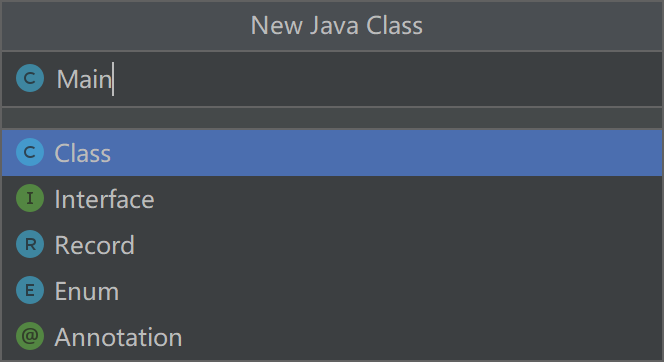
Task: Click the C class icon next to Main
Action: (x=30, y=78)
